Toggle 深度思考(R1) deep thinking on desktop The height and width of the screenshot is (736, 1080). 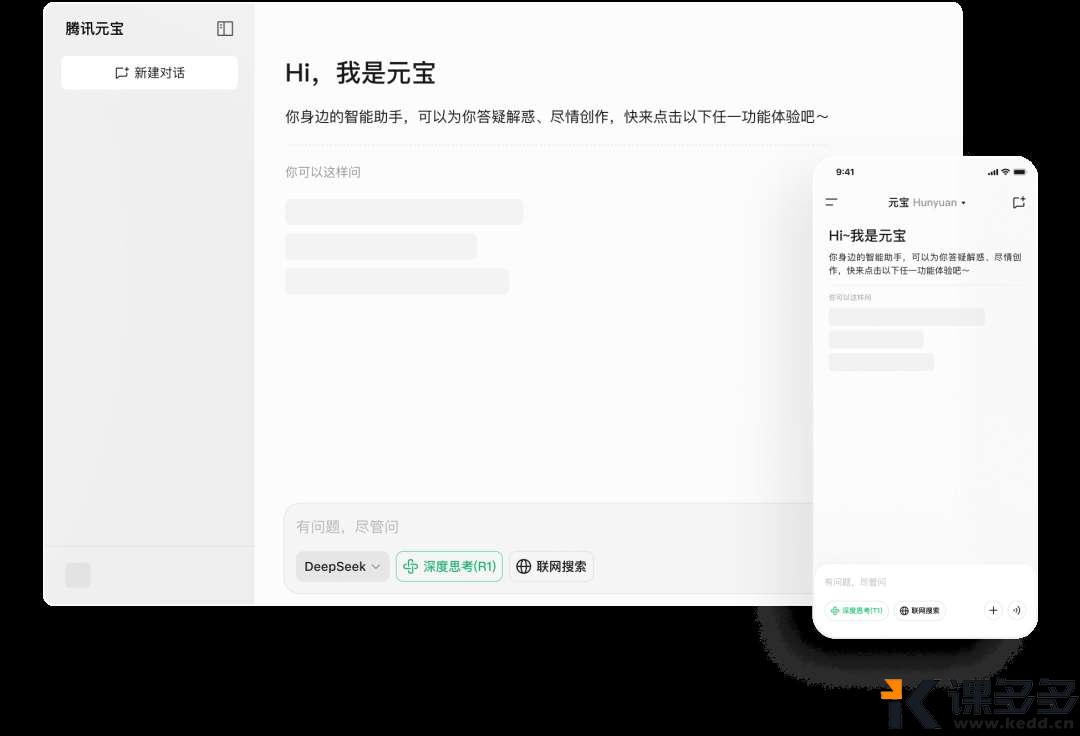449,567
